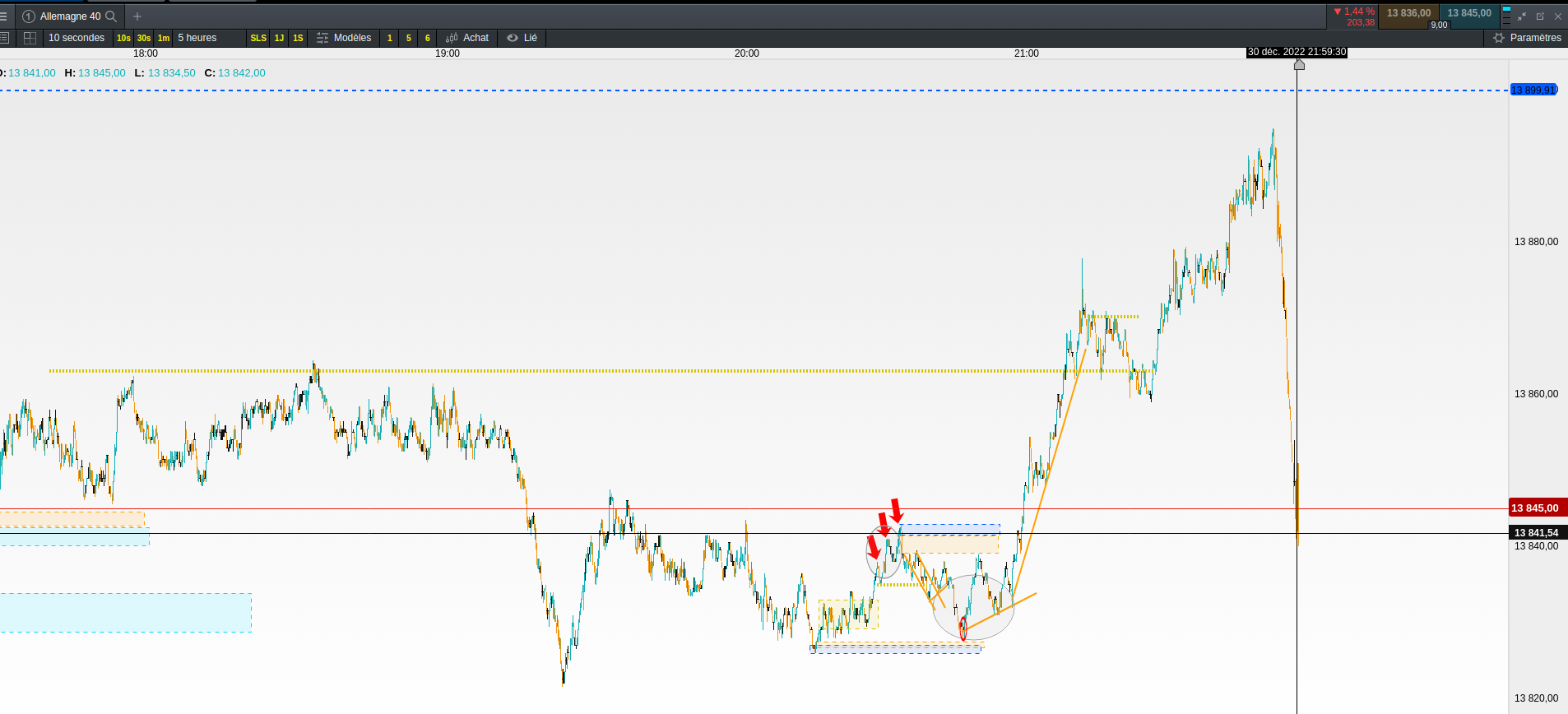Select the SLS preset button
This screenshot has height=714, width=1568.
258,38
